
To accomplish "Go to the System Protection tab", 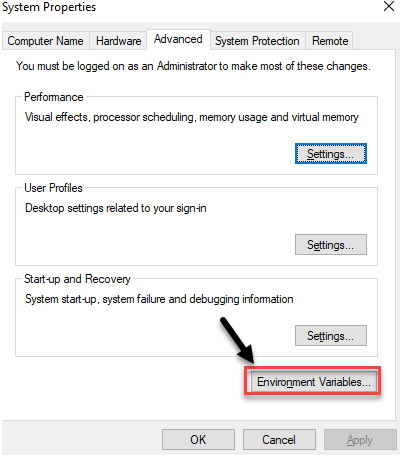I will coord(257,41).
